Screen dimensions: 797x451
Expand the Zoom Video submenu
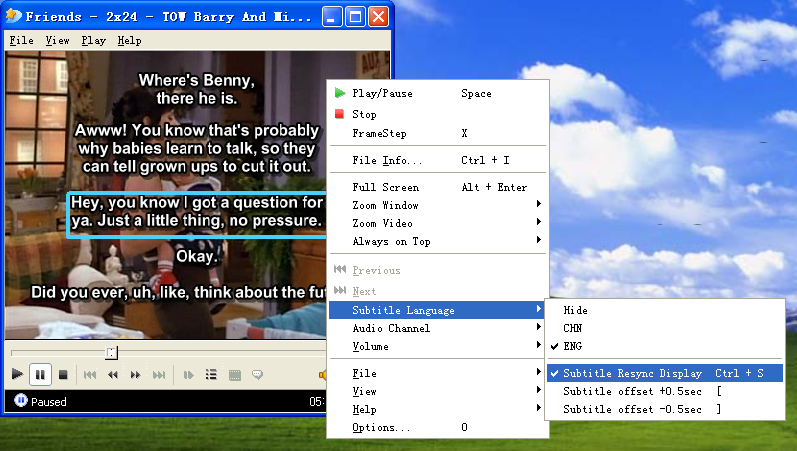pos(438,223)
